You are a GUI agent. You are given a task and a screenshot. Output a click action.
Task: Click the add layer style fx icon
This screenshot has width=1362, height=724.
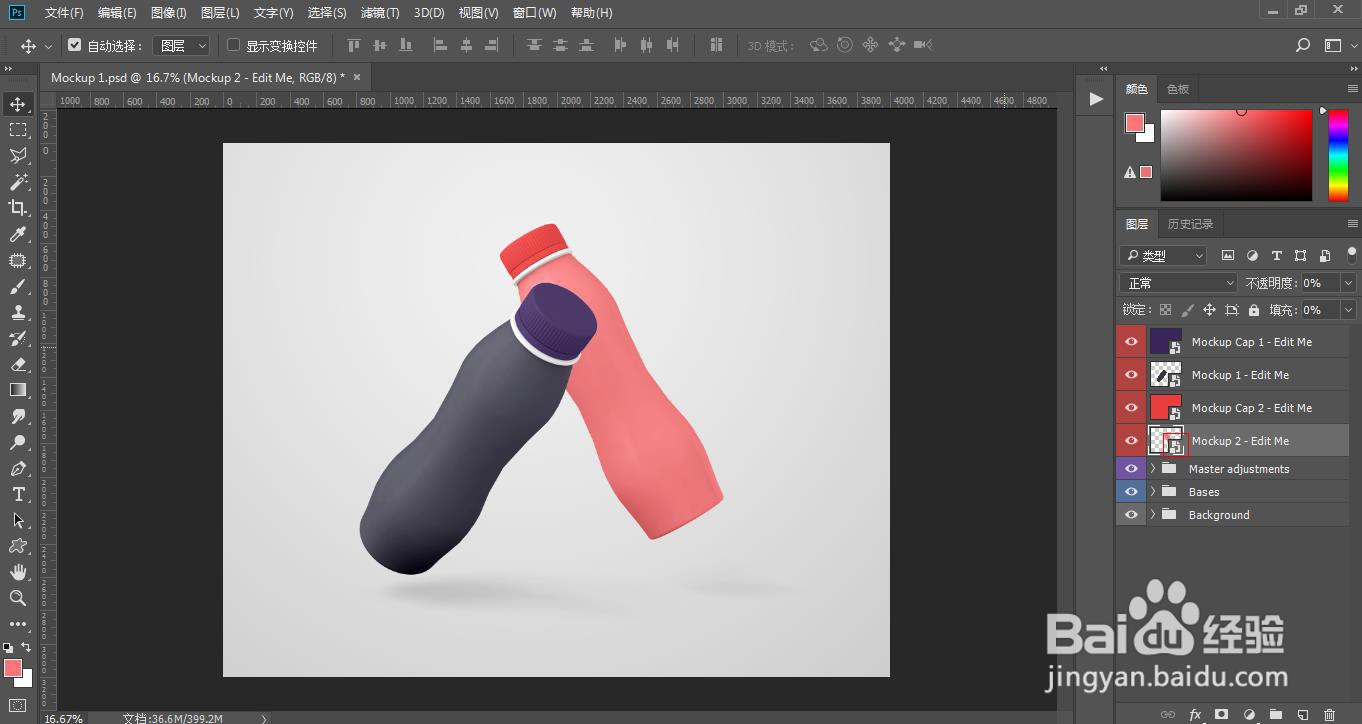tap(1195, 715)
